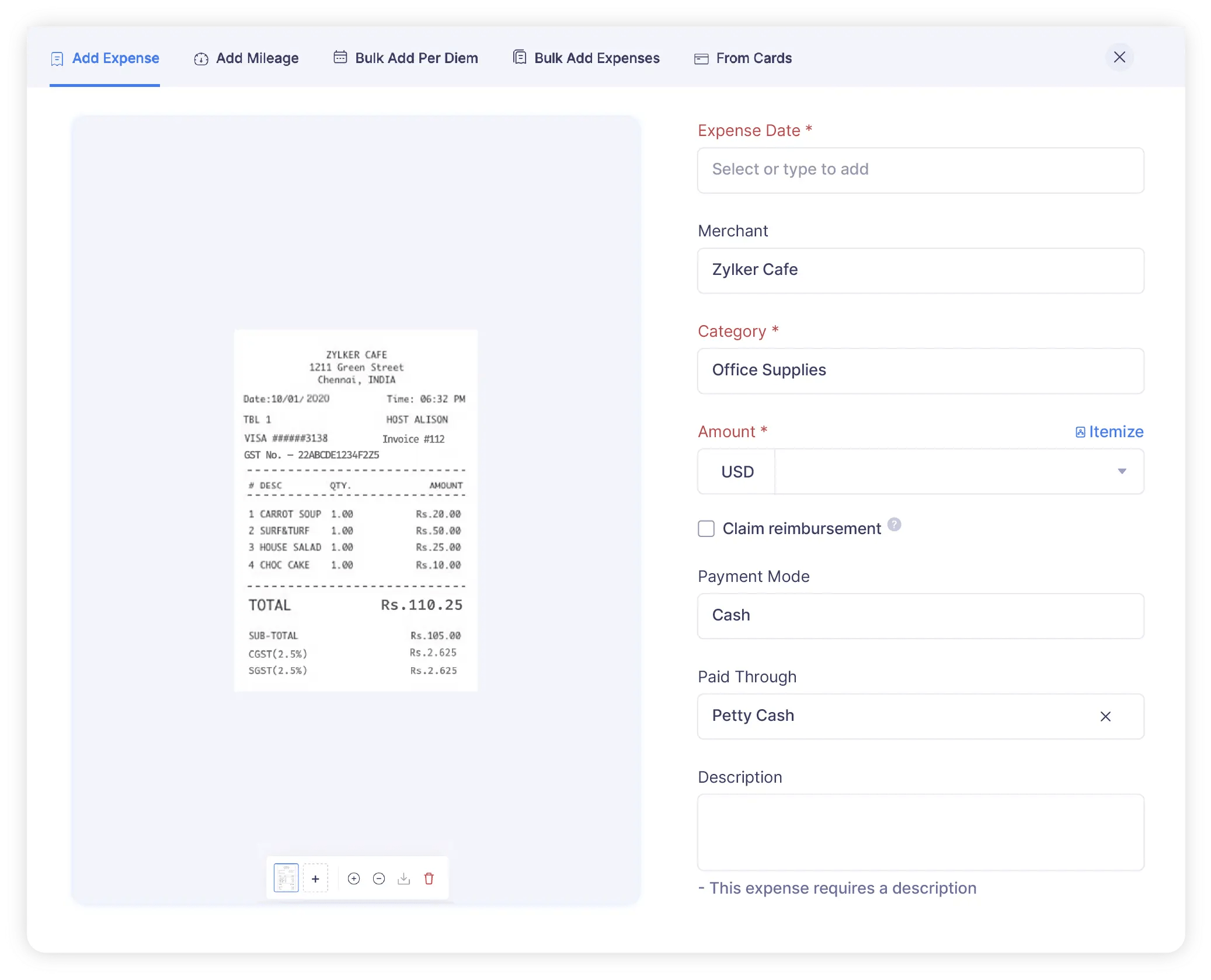
Task: Zoom out of the receipt image
Action: pos(379,878)
